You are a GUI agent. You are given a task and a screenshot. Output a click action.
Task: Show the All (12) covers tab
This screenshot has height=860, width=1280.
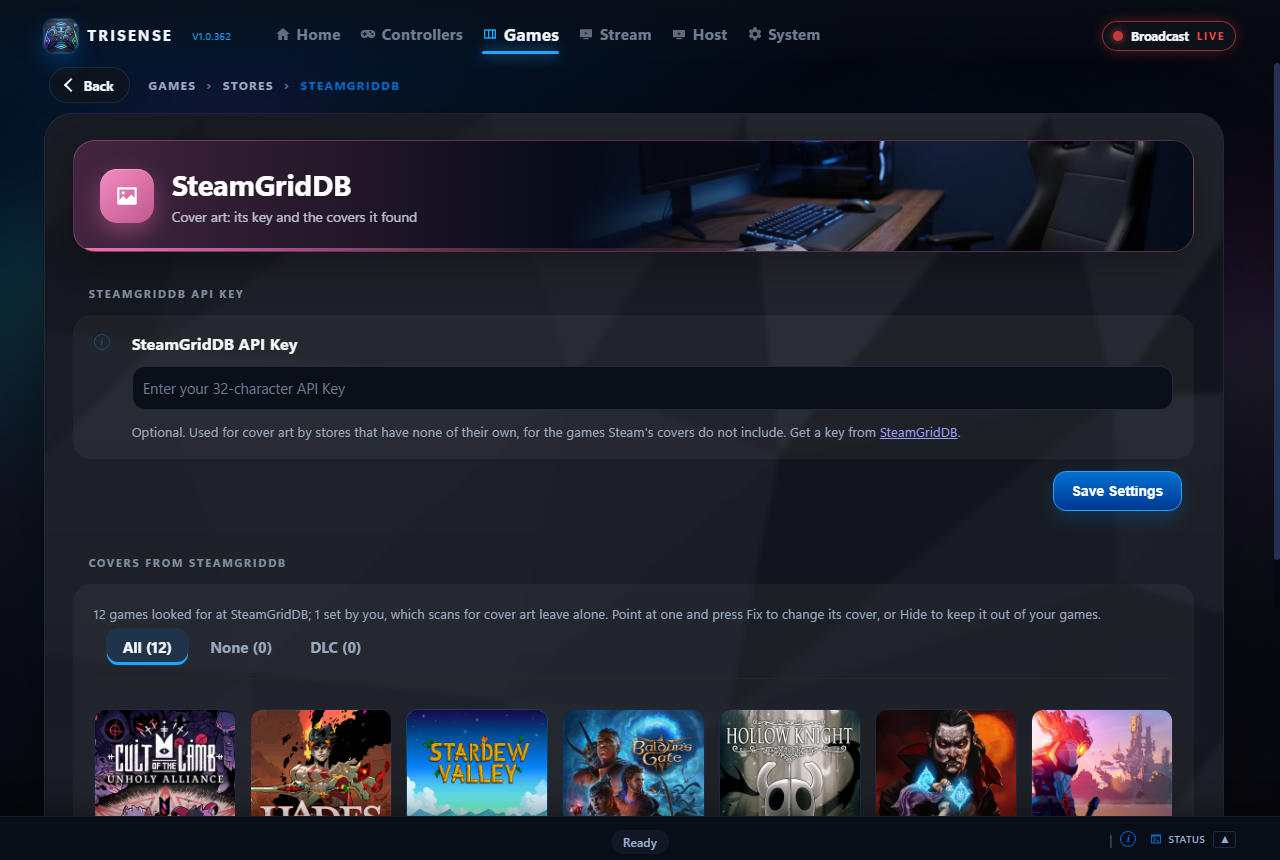click(x=147, y=648)
